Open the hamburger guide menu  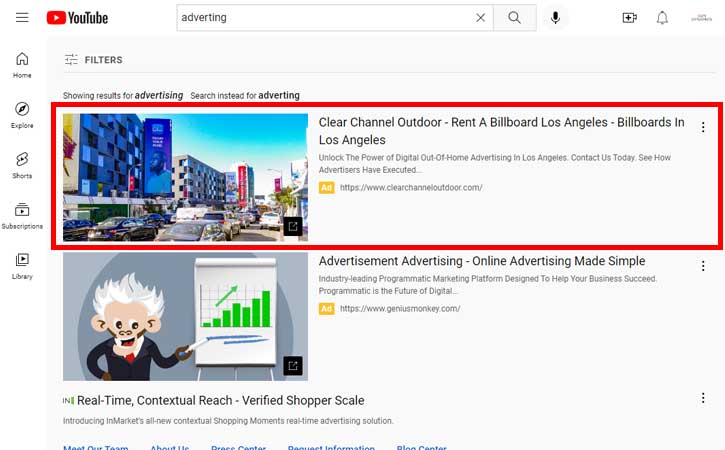pyautogui.click(x=22, y=18)
